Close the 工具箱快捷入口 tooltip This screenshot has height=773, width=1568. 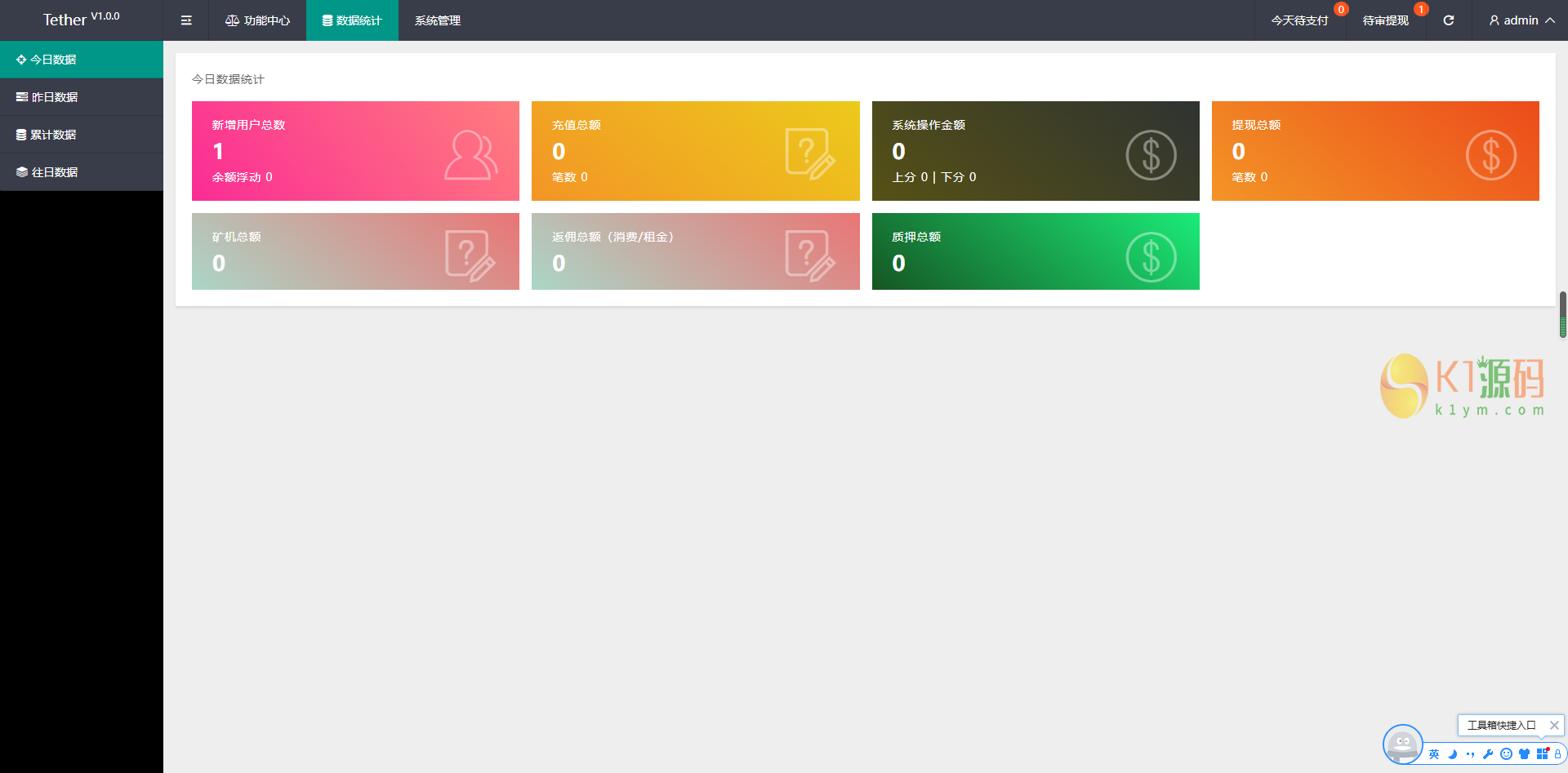click(1554, 725)
